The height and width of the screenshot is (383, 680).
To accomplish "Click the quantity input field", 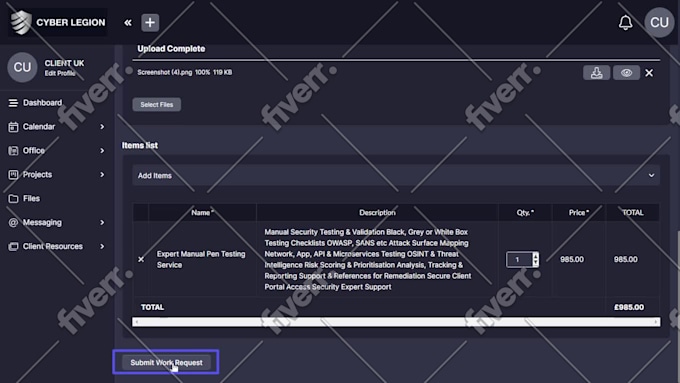I will pos(519,259).
